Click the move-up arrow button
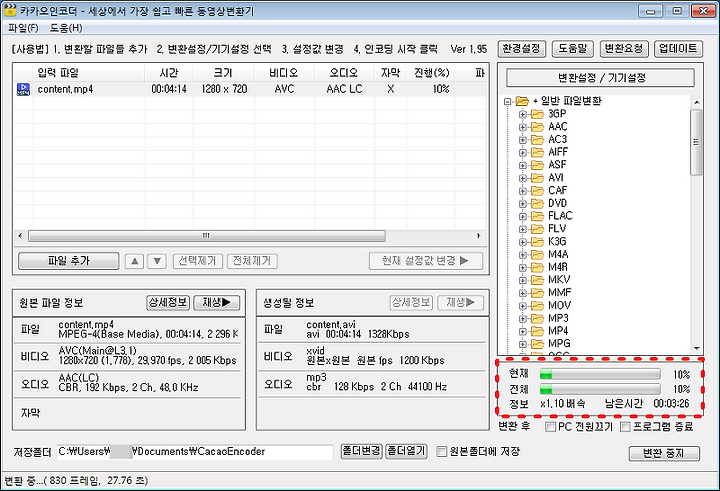The width and height of the screenshot is (720, 491). [x=135, y=261]
